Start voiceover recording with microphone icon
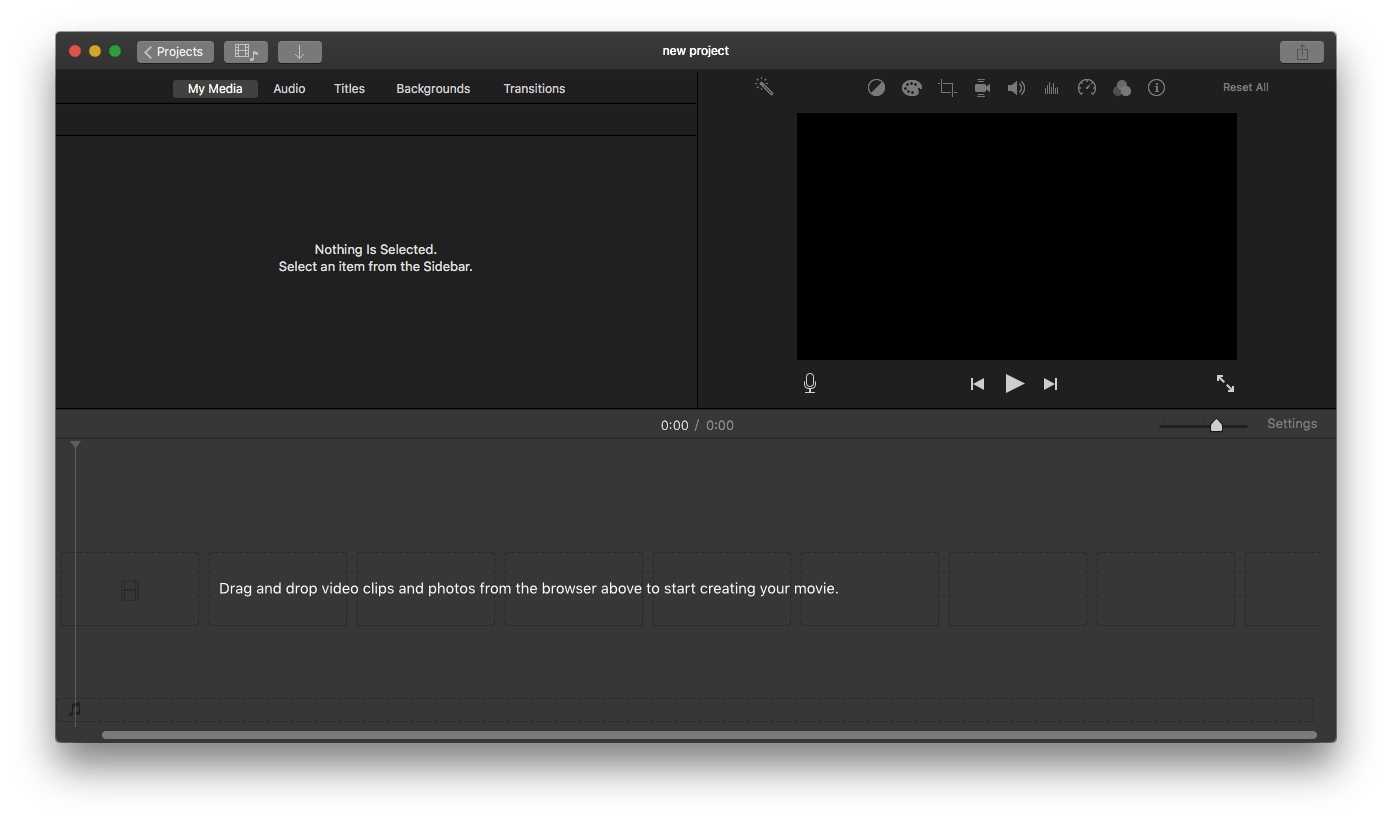The height and width of the screenshot is (822, 1392). click(x=810, y=383)
